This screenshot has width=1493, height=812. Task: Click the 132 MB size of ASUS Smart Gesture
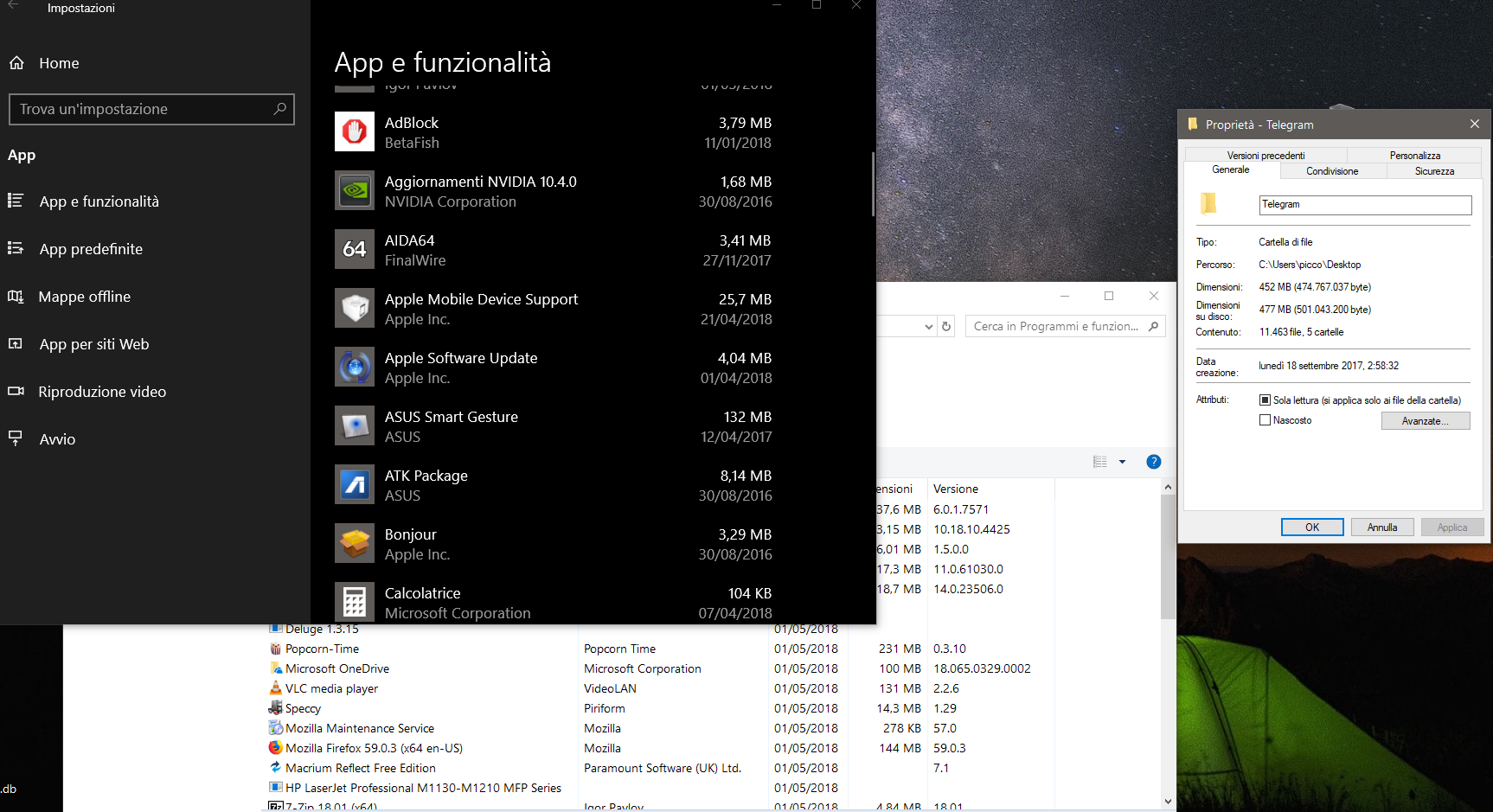(x=747, y=417)
